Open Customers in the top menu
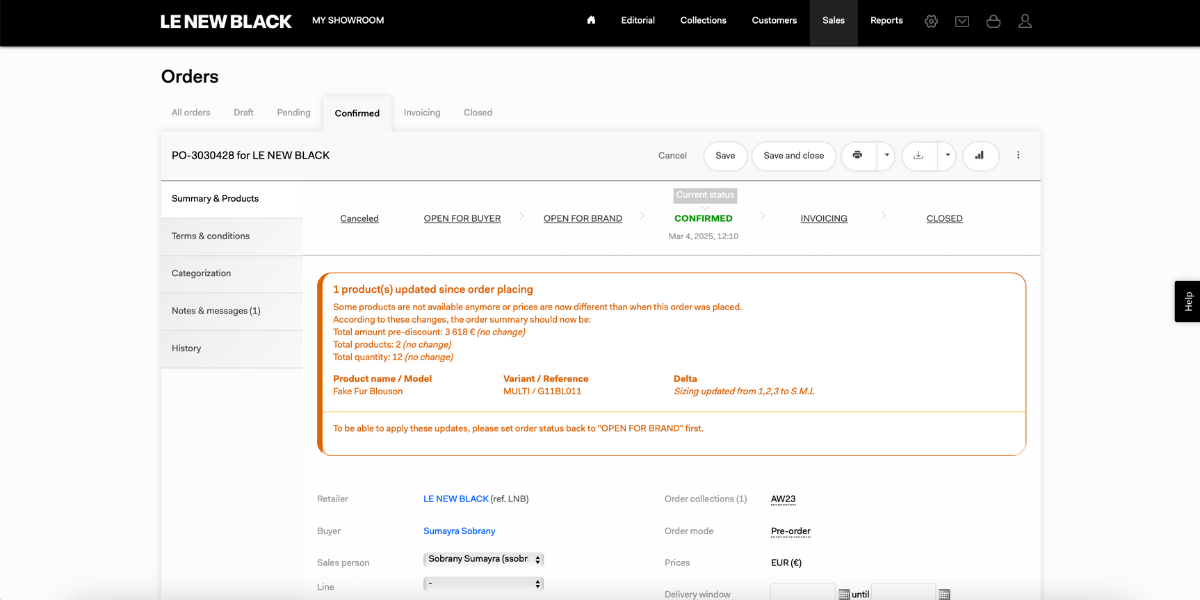1200x600 pixels. coord(774,21)
